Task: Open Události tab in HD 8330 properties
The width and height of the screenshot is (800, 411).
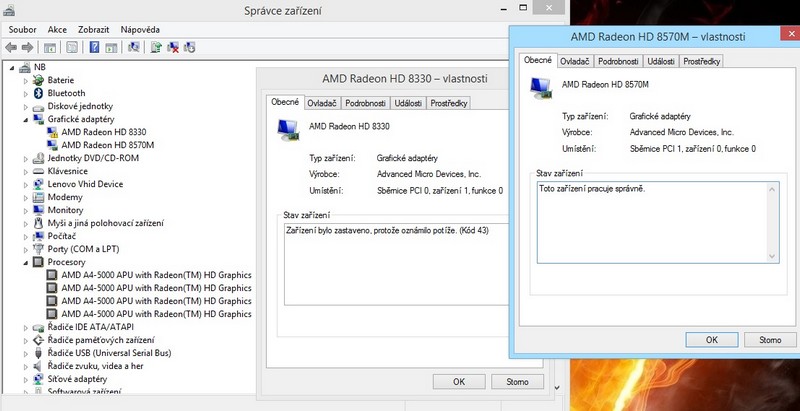Action: click(408, 103)
